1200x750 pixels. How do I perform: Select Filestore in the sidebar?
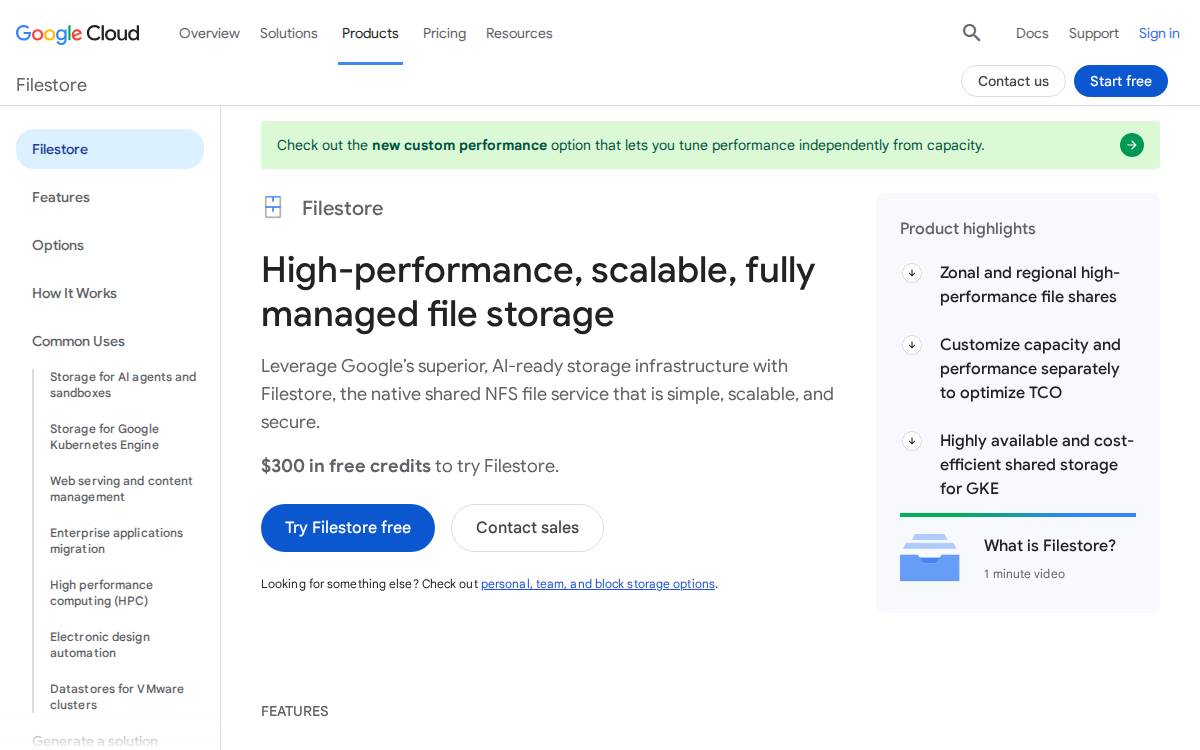point(110,149)
